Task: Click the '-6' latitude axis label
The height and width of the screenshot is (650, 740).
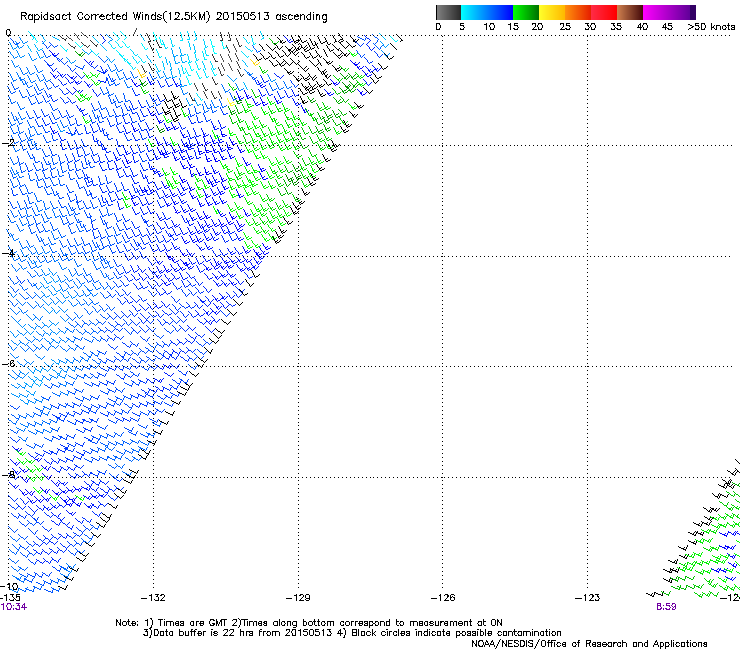Action: tap(8, 363)
